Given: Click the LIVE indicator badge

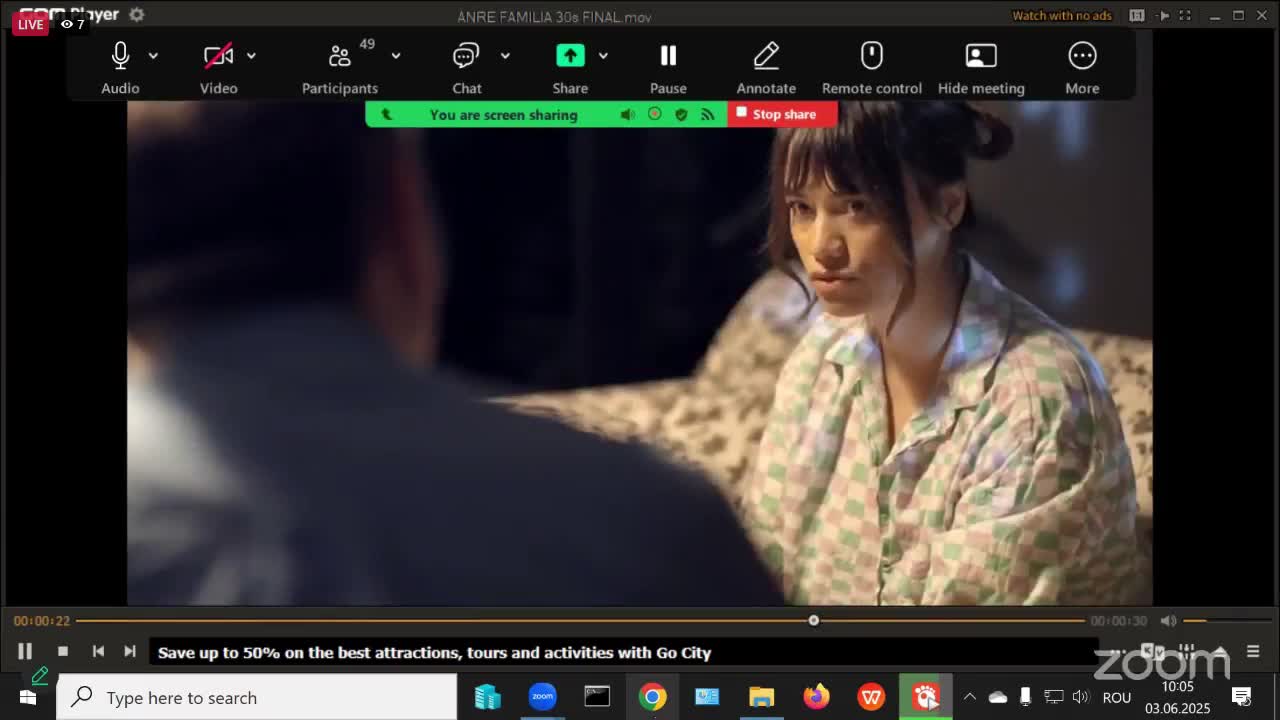Looking at the screenshot, I should click(x=30, y=24).
